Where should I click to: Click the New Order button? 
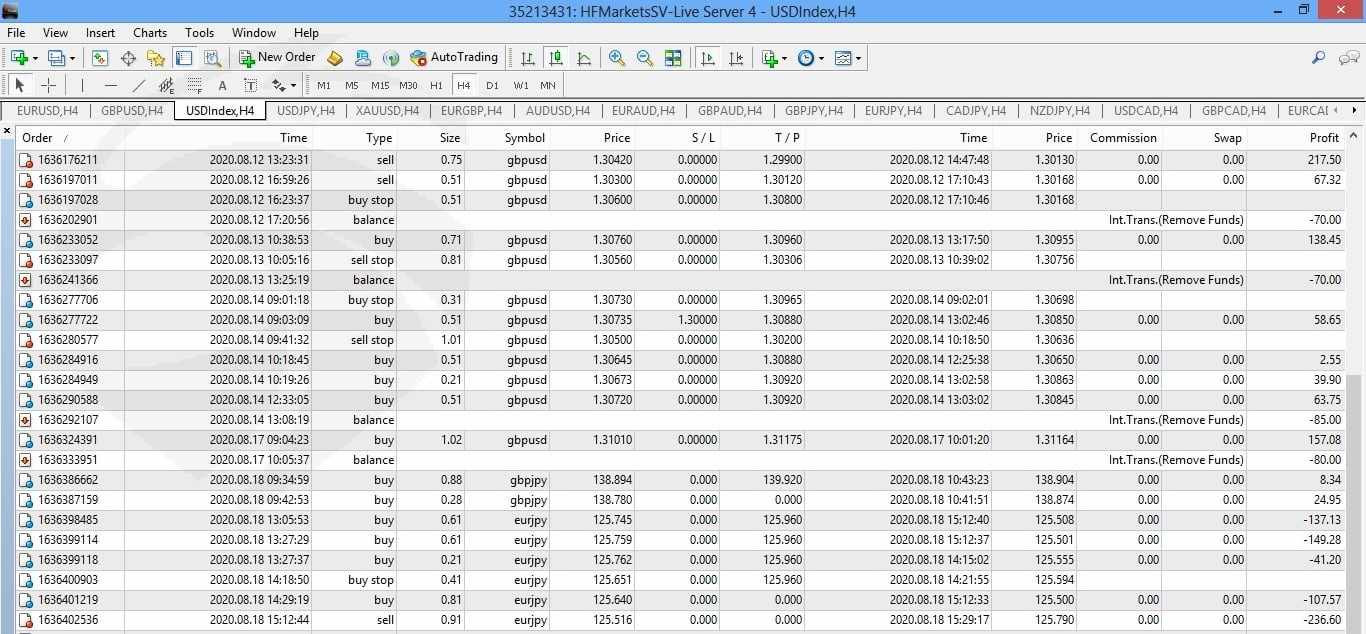click(x=277, y=58)
